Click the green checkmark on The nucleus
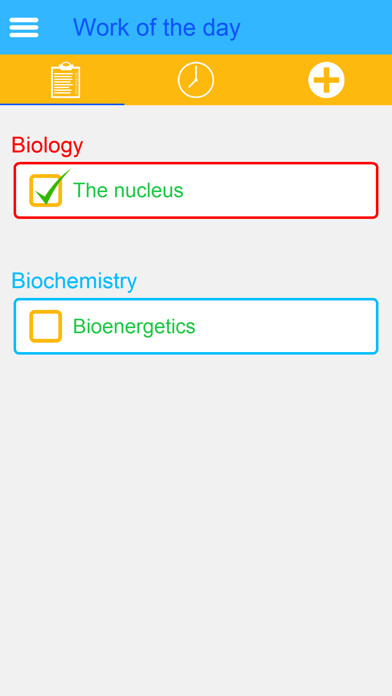This screenshot has height=696, width=392. pos(52,187)
